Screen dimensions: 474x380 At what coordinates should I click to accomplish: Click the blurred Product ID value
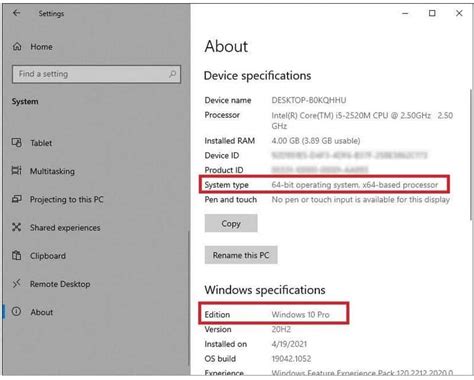[320, 170]
